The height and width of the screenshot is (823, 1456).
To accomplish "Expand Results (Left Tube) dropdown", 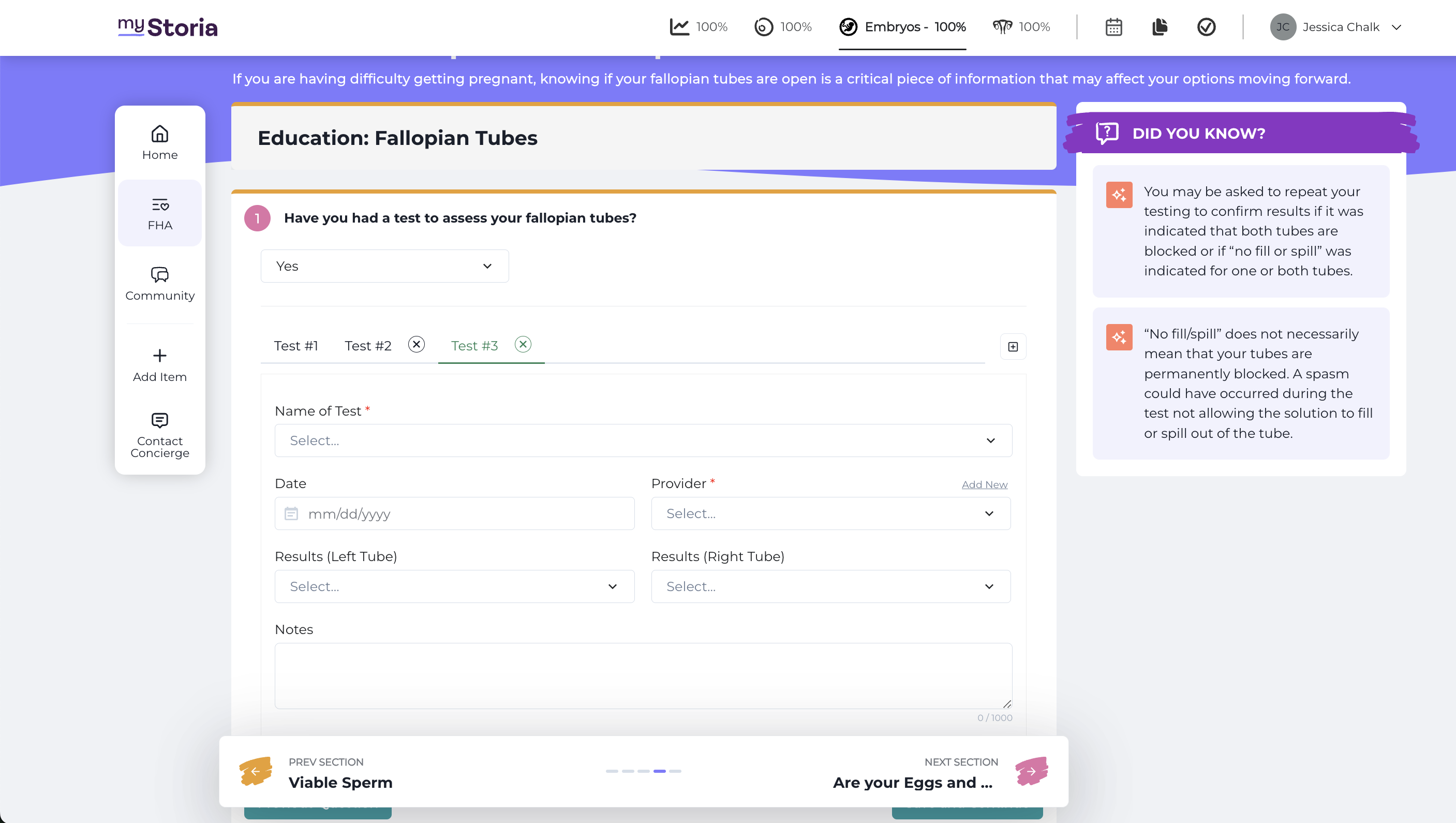I will [x=454, y=586].
